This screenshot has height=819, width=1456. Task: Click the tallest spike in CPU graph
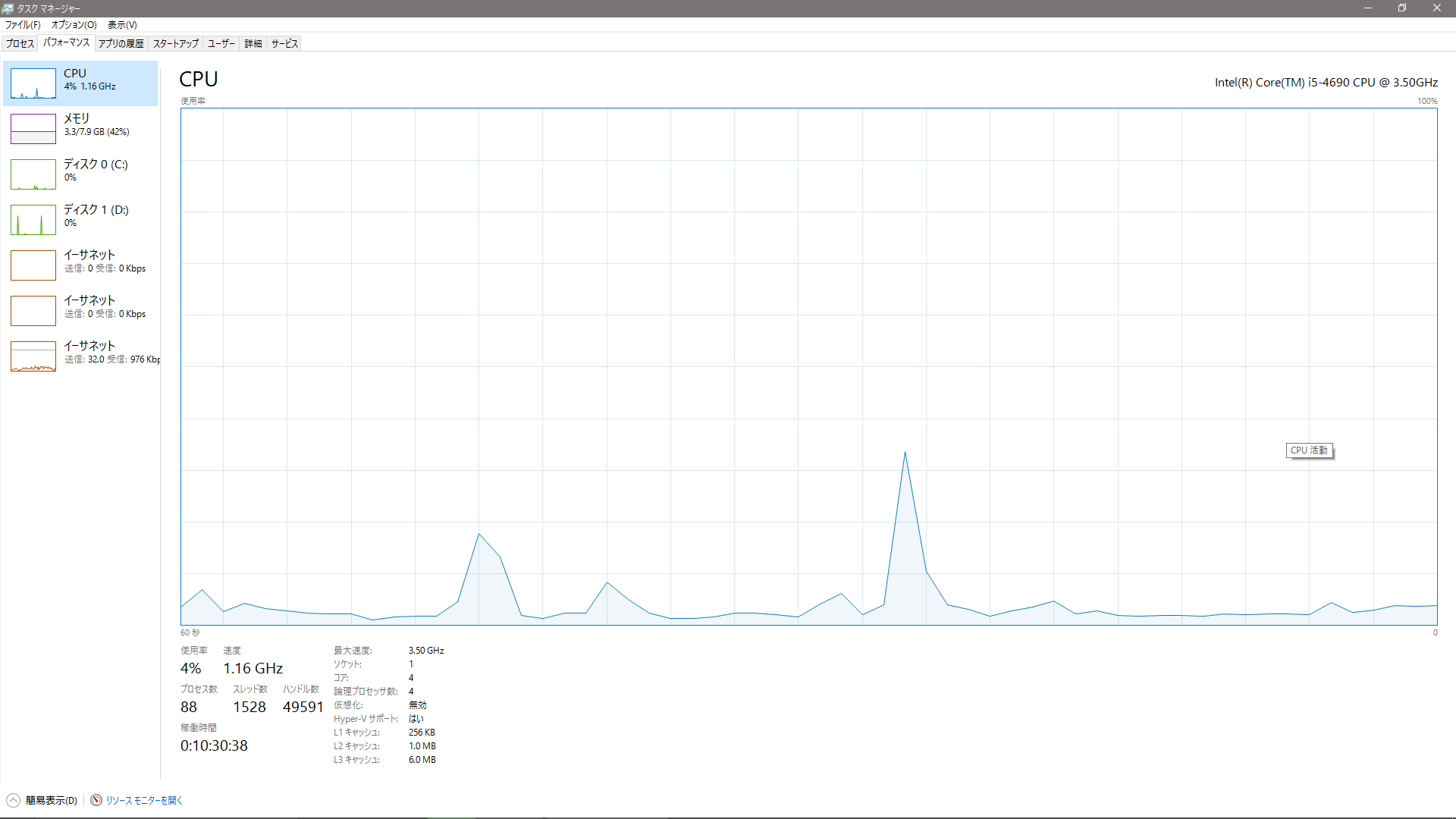click(905, 455)
